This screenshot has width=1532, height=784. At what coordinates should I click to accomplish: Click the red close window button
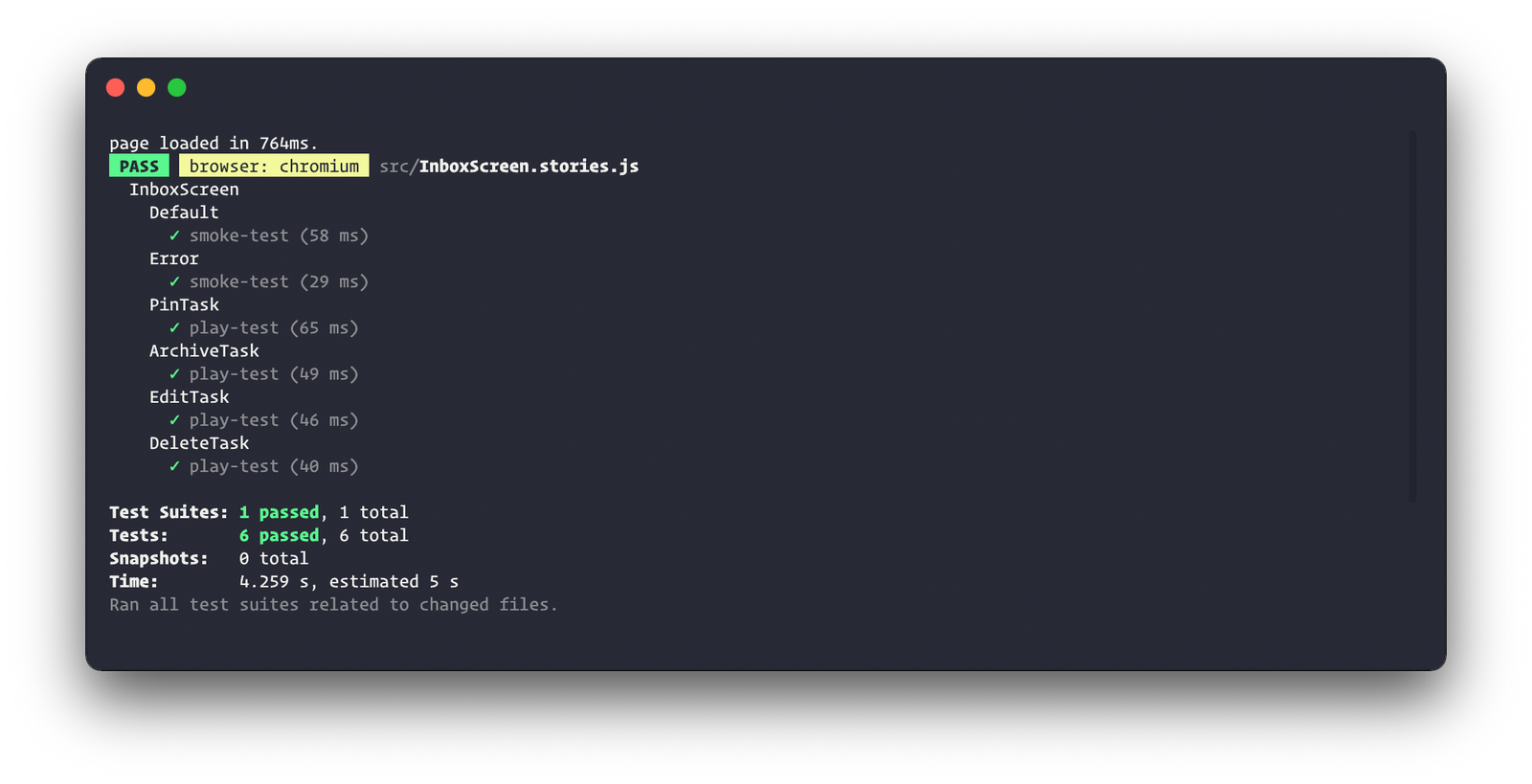coord(116,88)
